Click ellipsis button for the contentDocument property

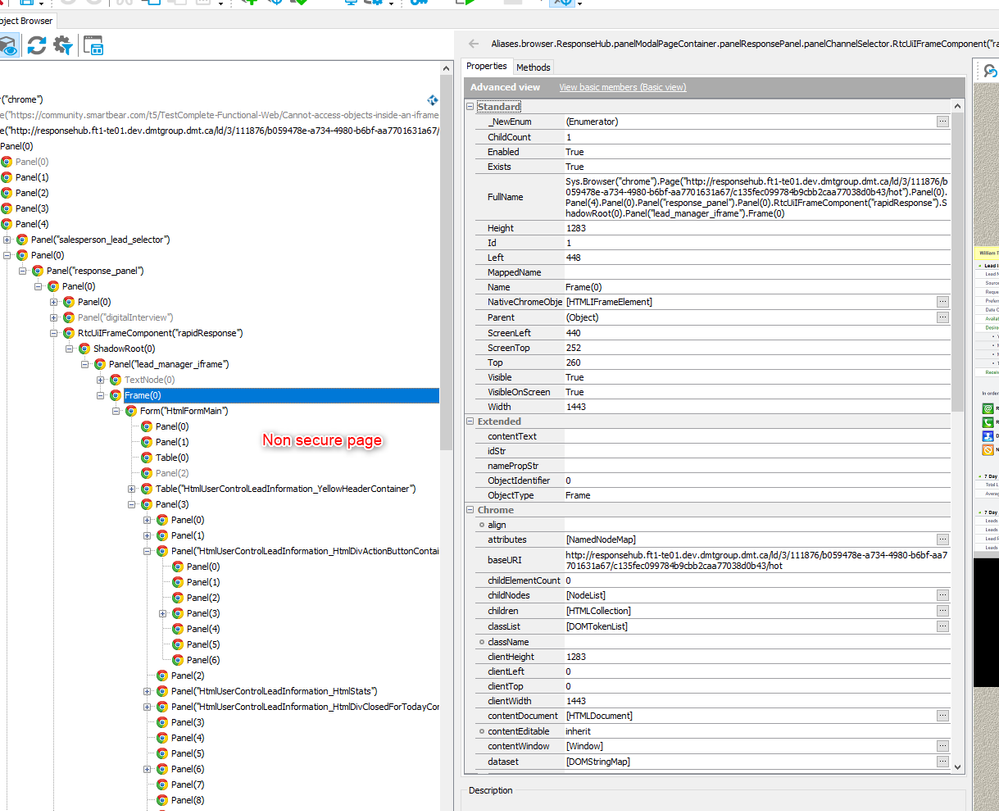[942, 716]
